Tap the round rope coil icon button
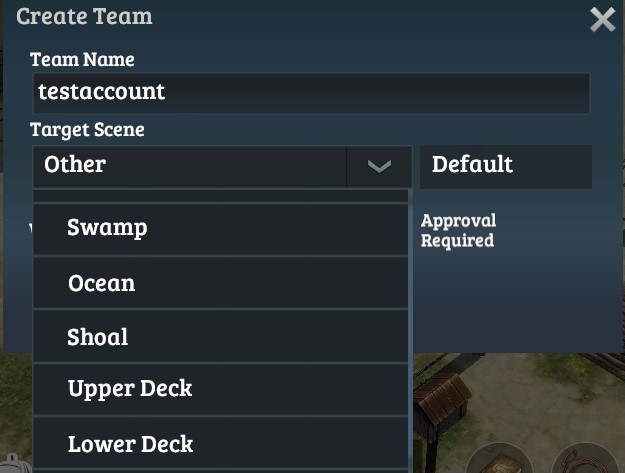Image resolution: width=625 pixels, height=473 pixels. pos(587,460)
